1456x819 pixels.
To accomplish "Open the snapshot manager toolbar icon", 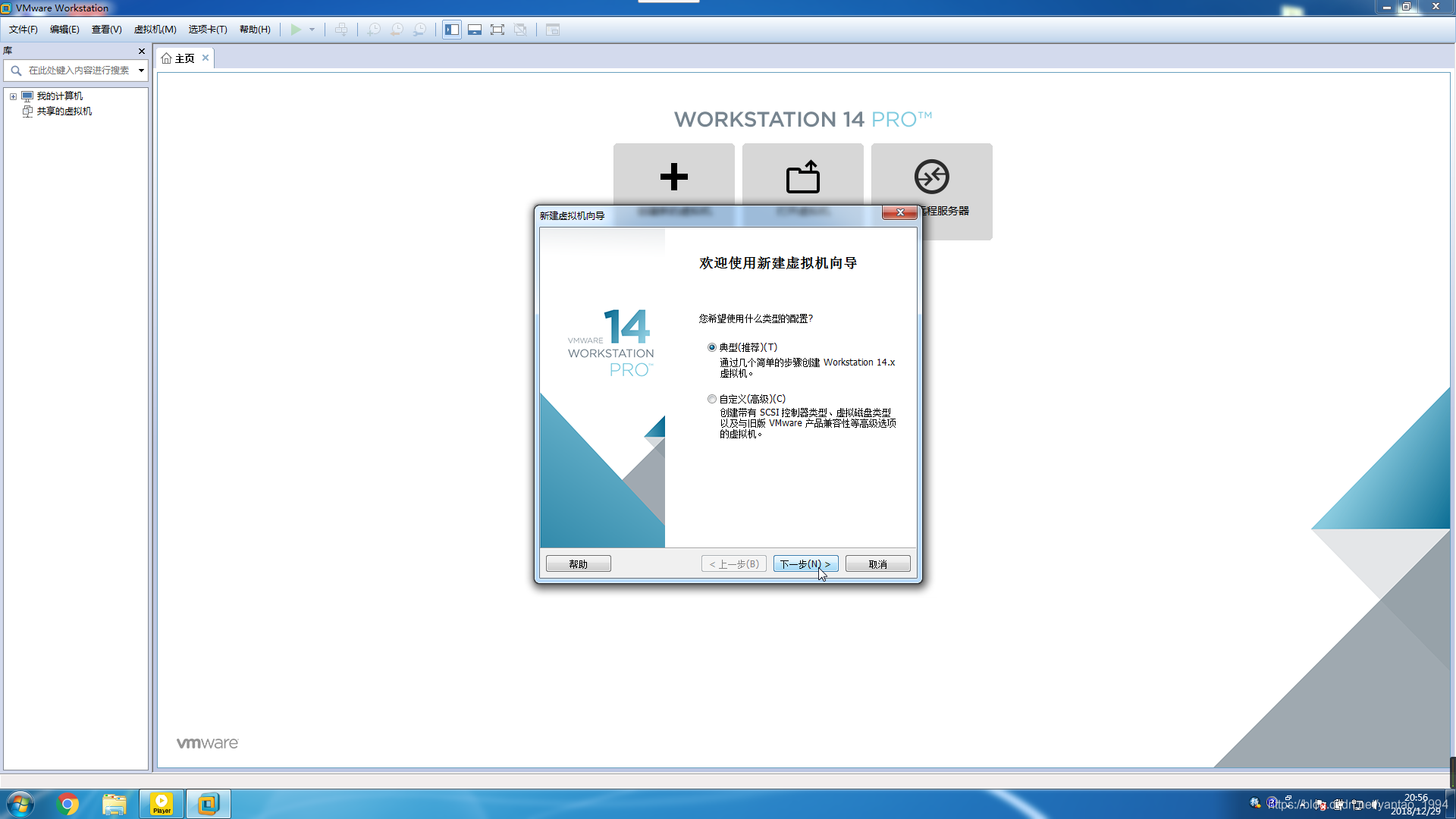I will pyautogui.click(x=419, y=30).
